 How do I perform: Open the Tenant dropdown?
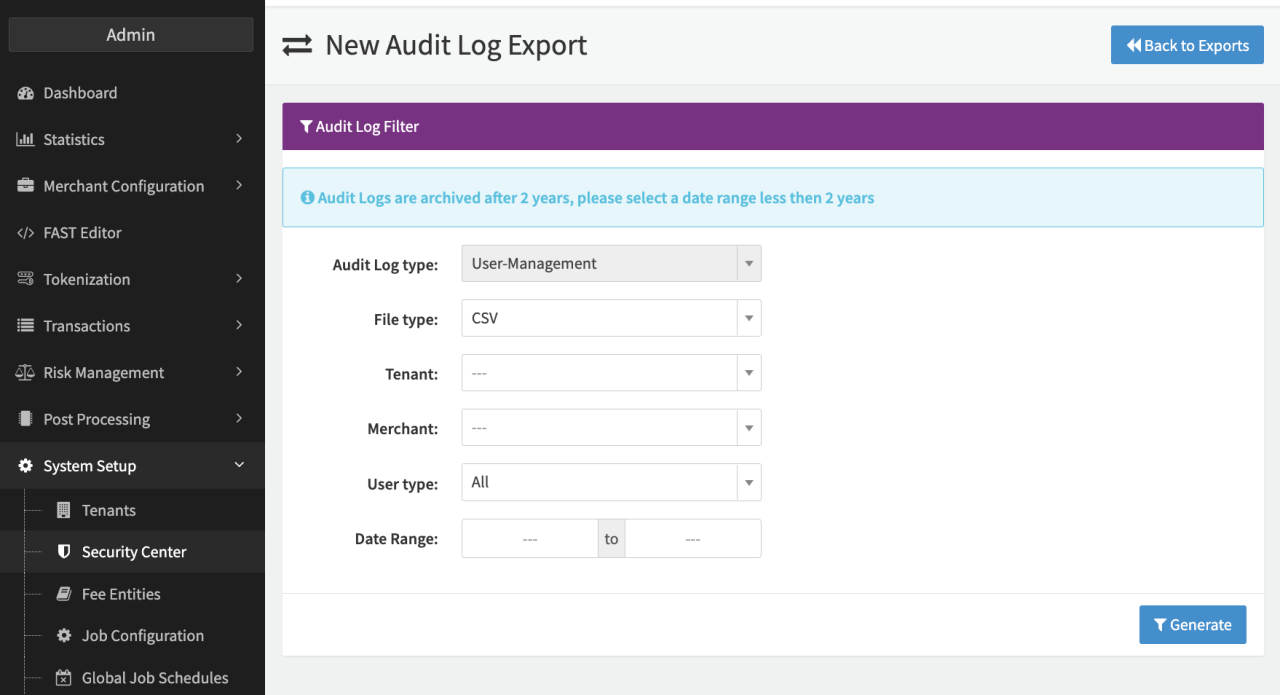point(610,373)
